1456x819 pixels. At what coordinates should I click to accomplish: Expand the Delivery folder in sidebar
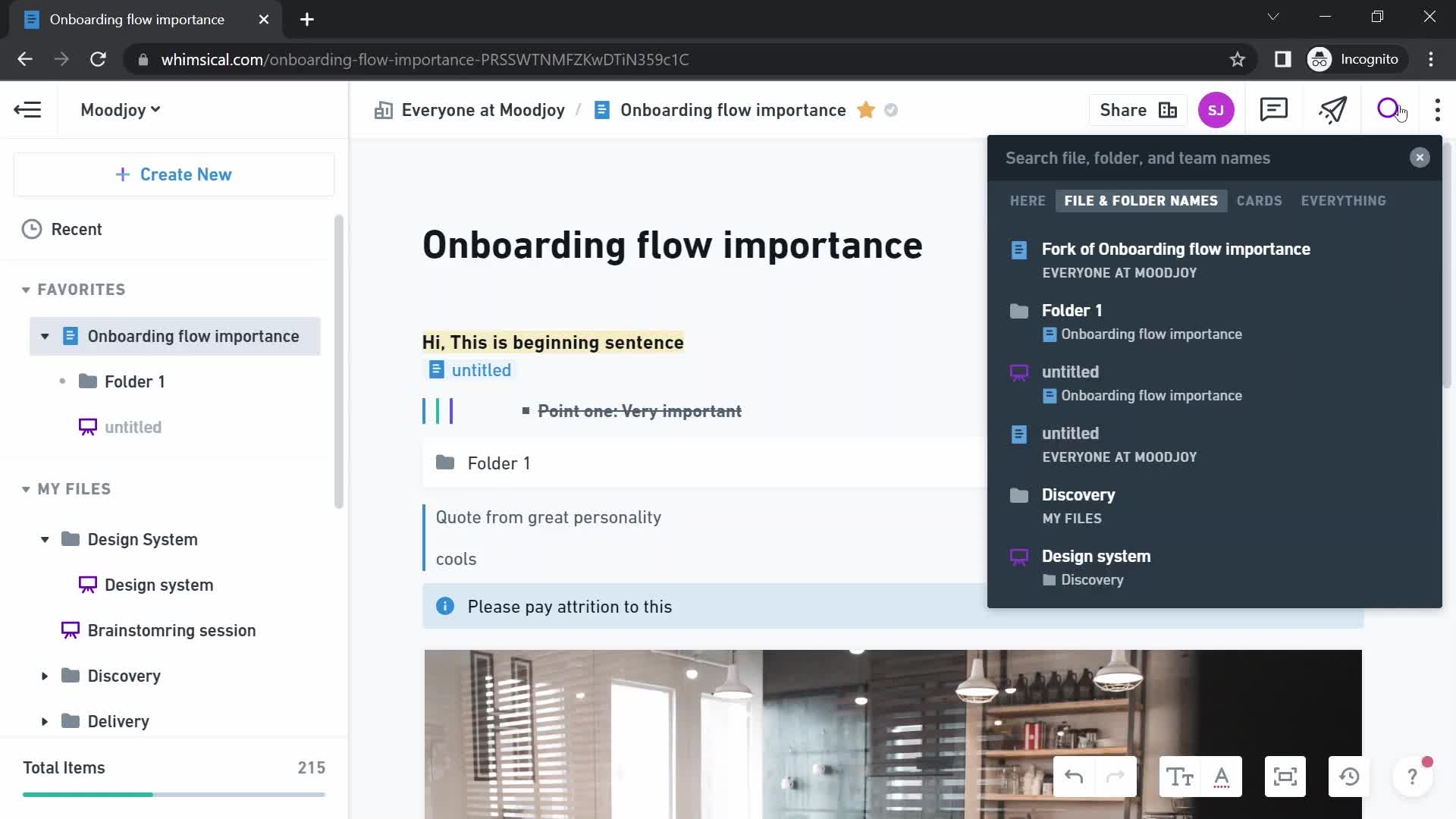tap(44, 721)
